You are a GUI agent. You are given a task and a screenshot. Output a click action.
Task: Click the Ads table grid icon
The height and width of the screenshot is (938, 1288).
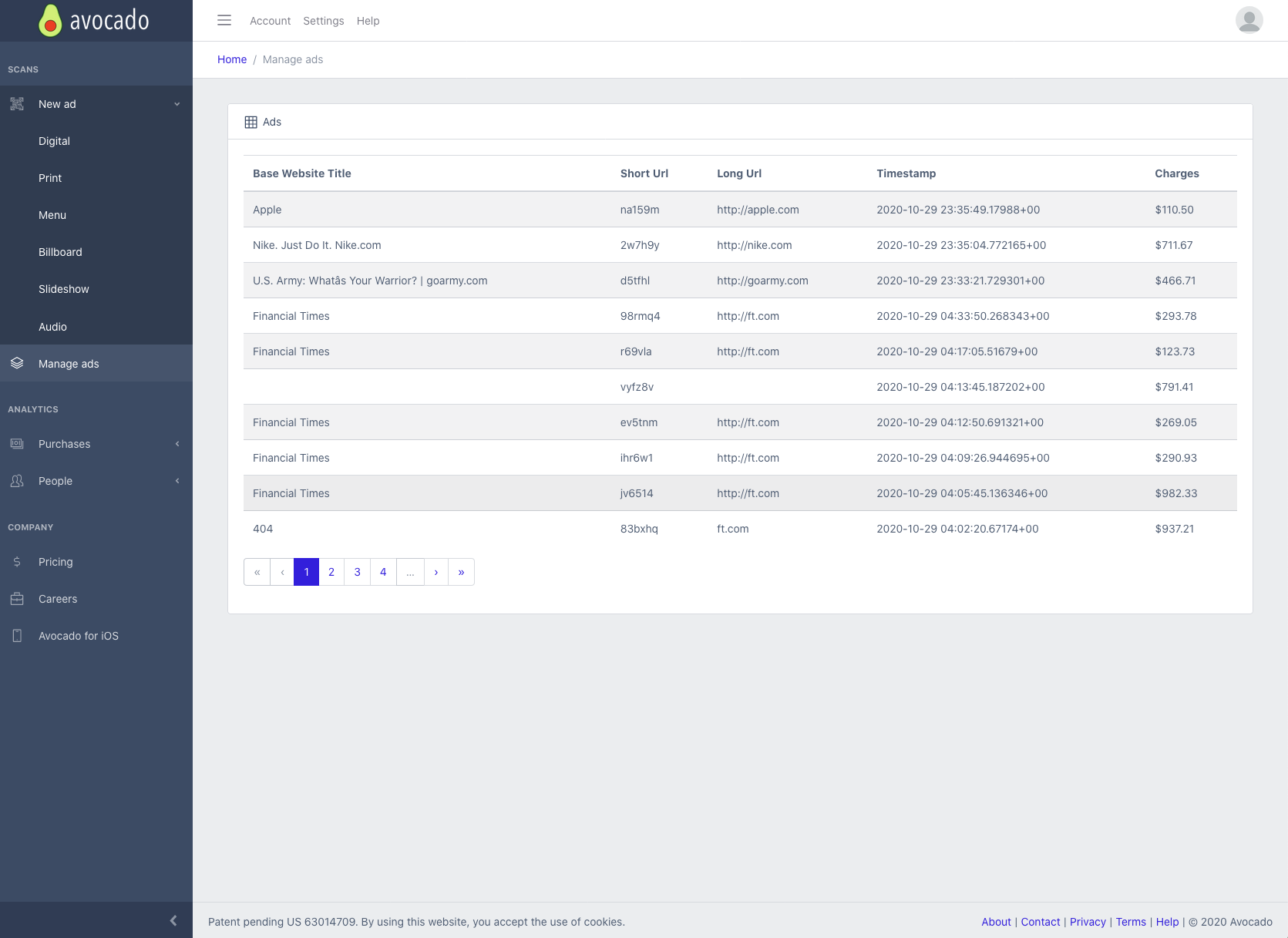pos(251,122)
